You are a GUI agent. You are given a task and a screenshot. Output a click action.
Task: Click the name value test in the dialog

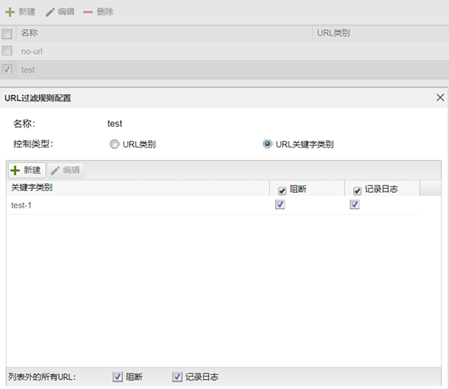(x=115, y=124)
